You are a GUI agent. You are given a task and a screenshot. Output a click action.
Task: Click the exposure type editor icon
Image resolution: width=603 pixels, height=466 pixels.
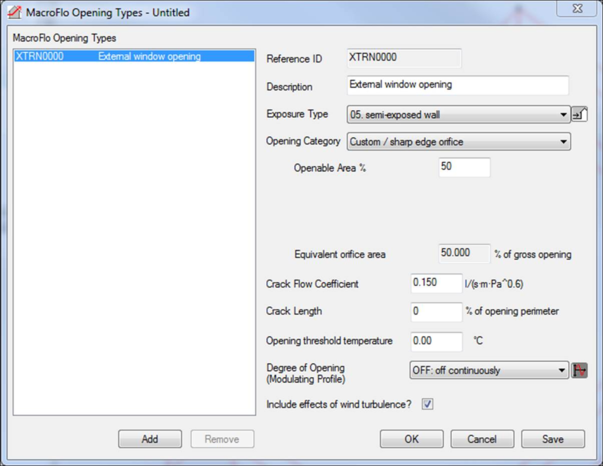579,115
